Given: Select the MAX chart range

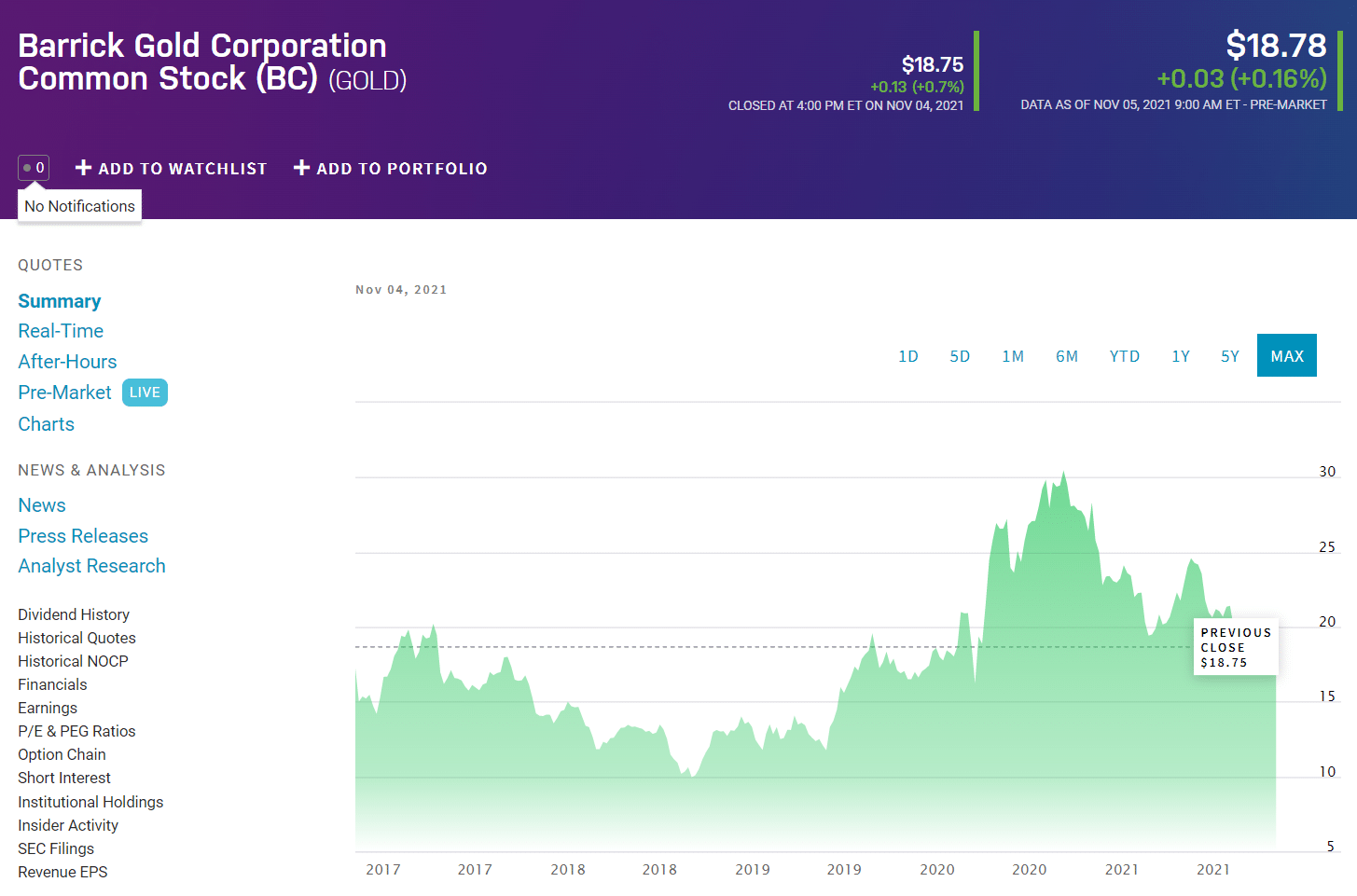Looking at the screenshot, I should click(x=1287, y=355).
